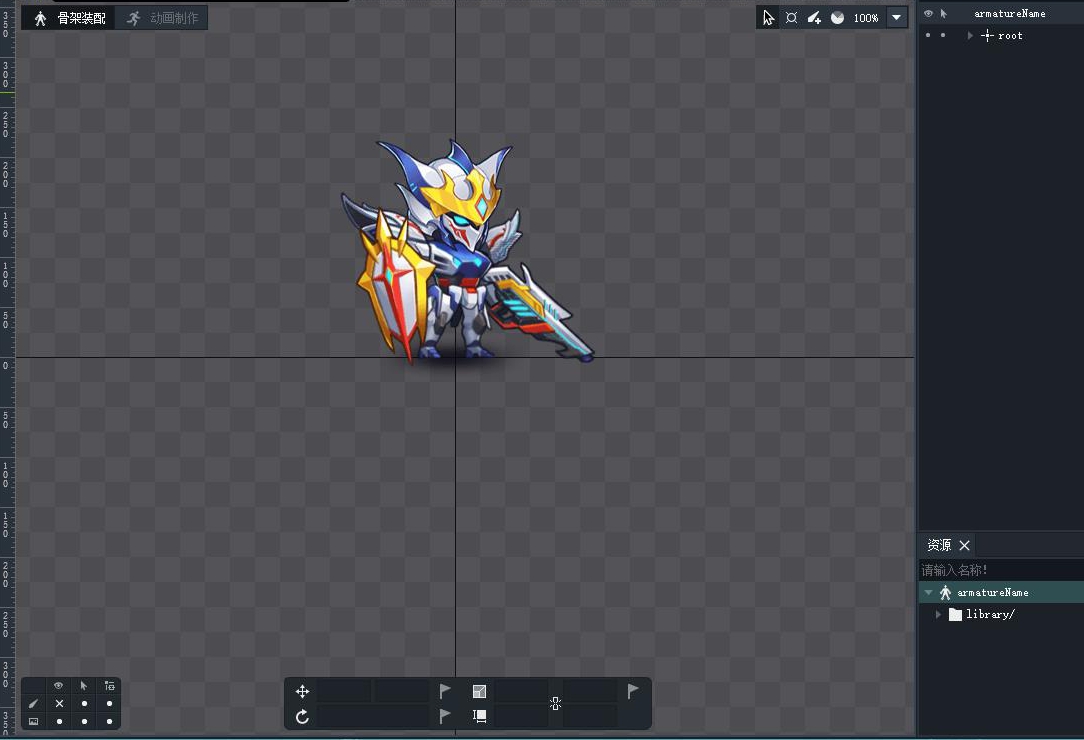Focus the Y position field in the transform panel
Viewport: 1084px width, 740px height.
click(402, 691)
